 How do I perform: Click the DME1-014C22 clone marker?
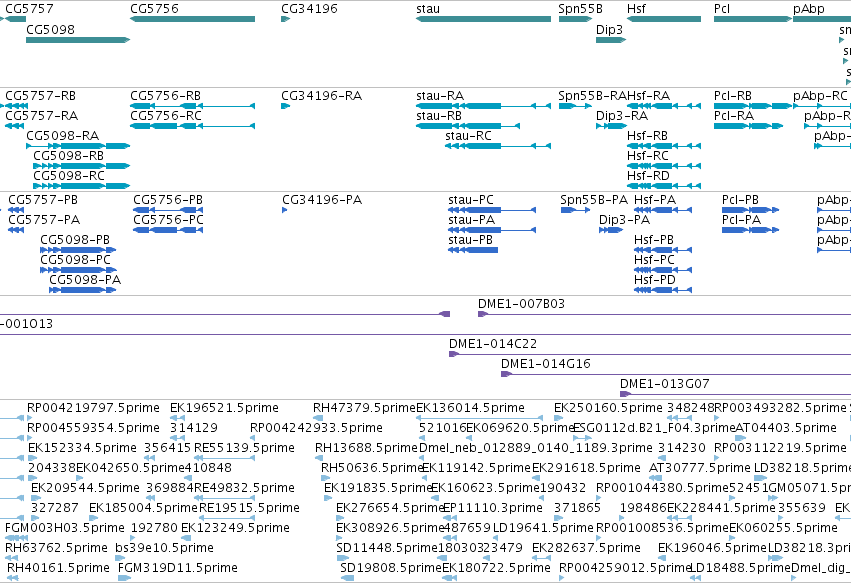454,354
